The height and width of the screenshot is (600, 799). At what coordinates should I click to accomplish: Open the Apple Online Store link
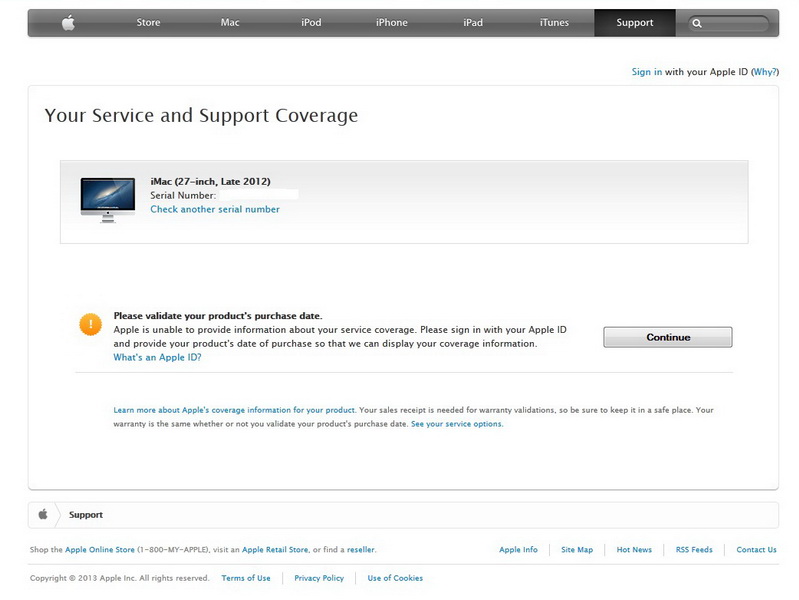pyautogui.click(x=100, y=550)
